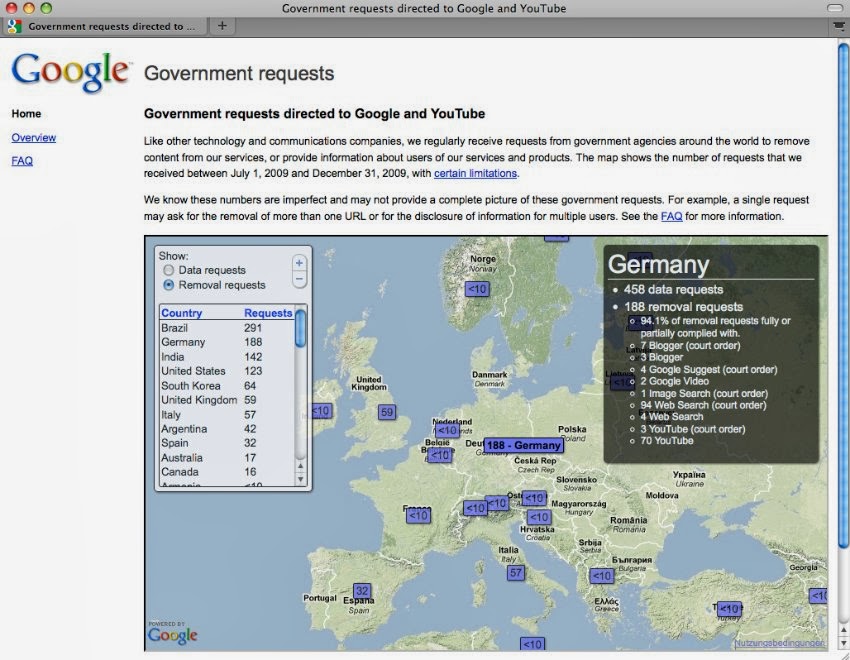Open the certain limitations link
Viewport: 850px width, 660px height.
click(475, 173)
